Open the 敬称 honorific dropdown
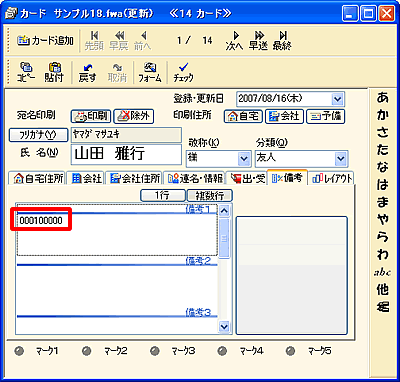The image size is (400, 382). click(x=244, y=159)
